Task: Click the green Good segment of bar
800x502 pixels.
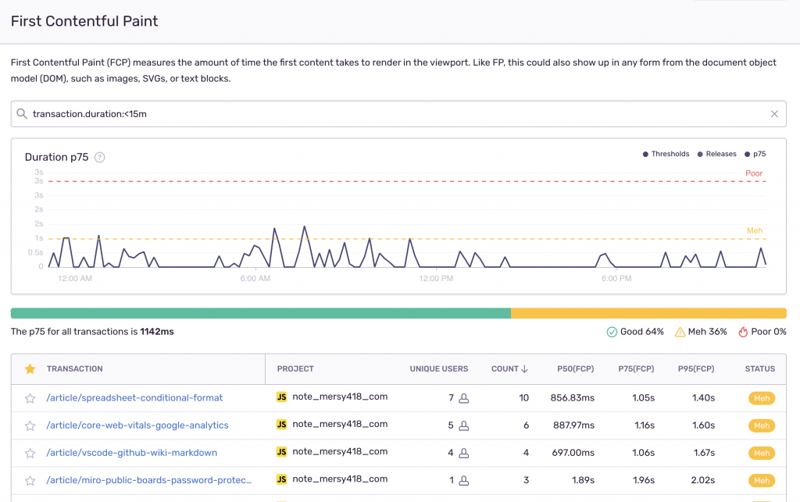Action: point(260,313)
